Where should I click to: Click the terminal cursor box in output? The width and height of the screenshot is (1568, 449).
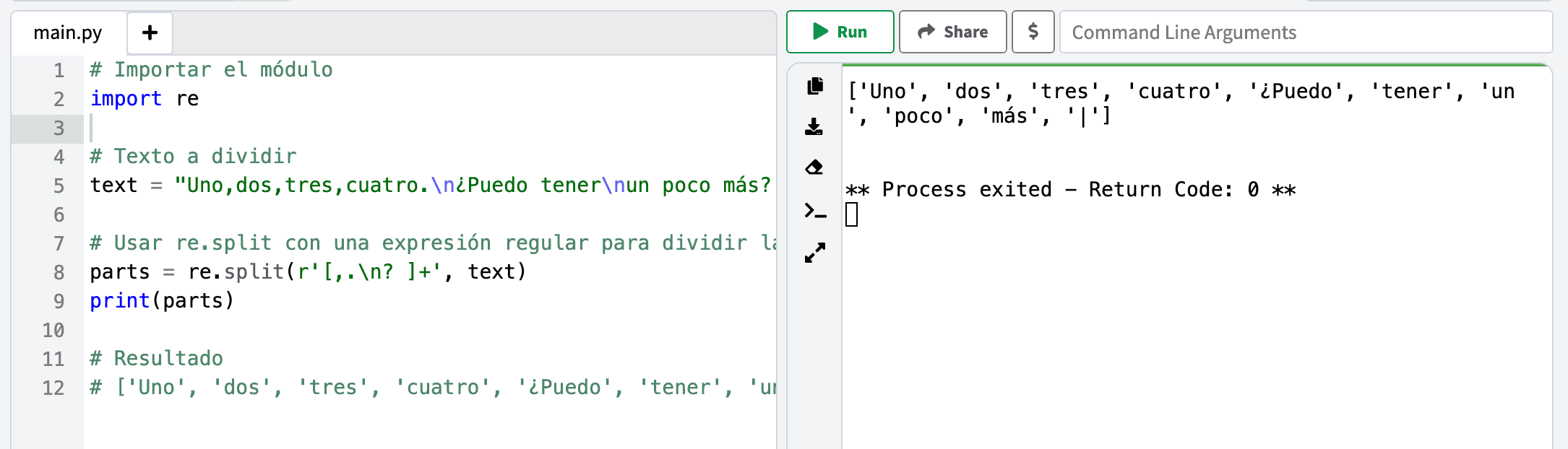(852, 214)
